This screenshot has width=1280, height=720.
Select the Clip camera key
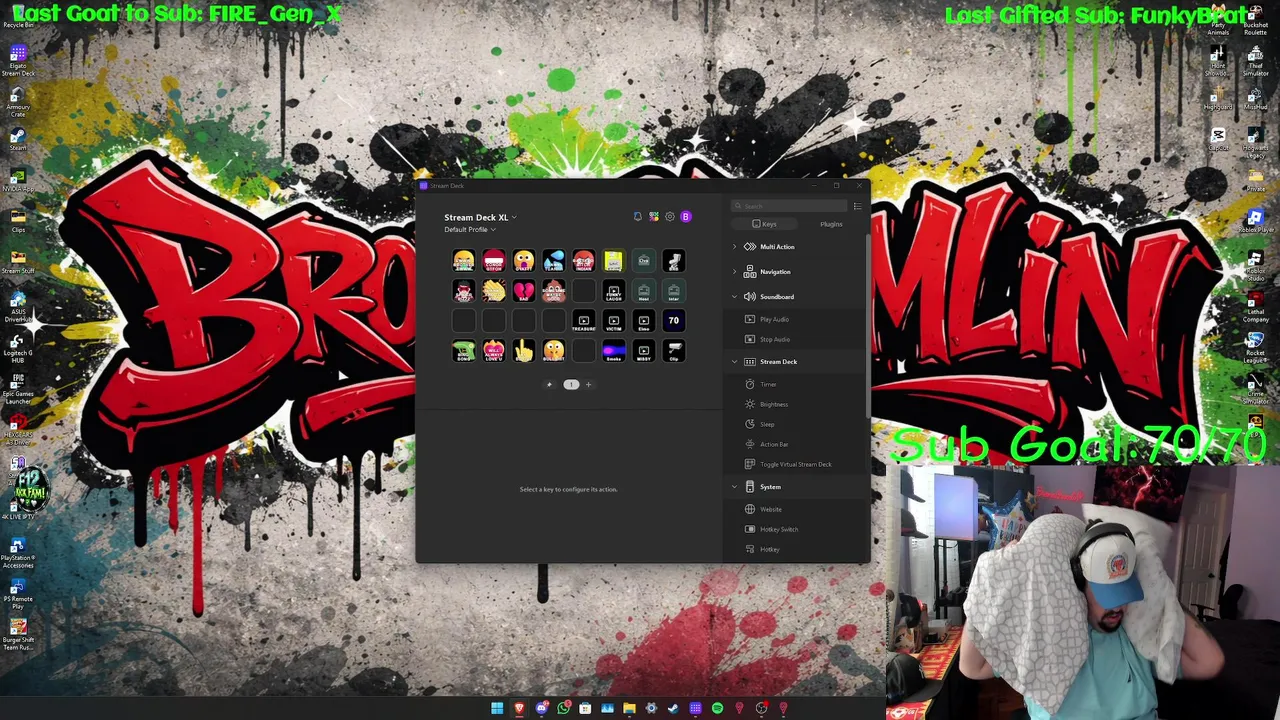(x=674, y=351)
